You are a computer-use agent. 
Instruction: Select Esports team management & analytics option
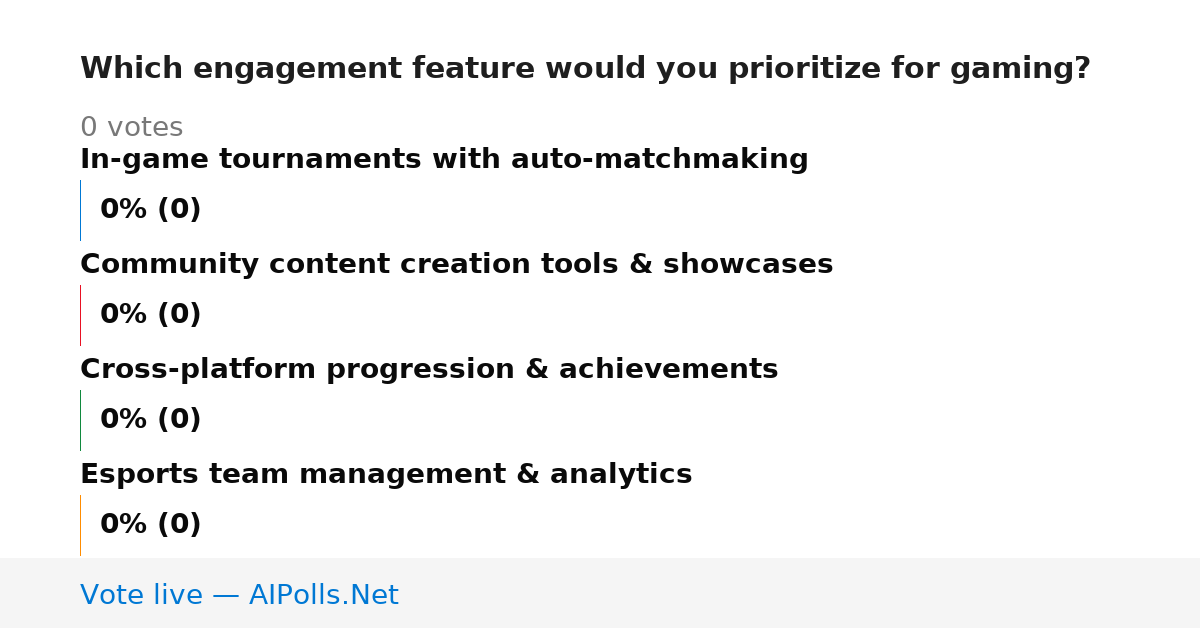click(386, 475)
